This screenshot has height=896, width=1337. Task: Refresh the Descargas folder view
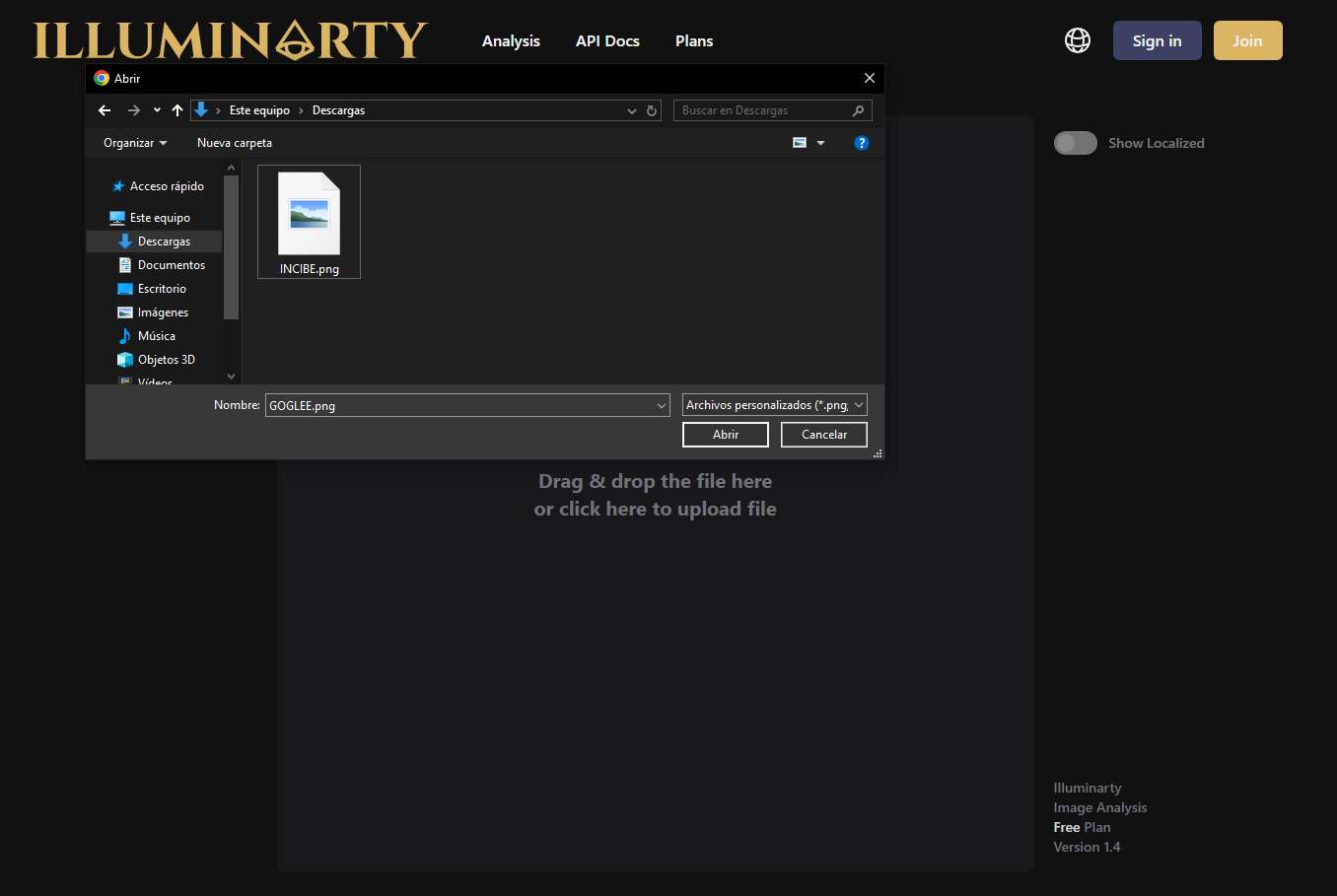[652, 110]
